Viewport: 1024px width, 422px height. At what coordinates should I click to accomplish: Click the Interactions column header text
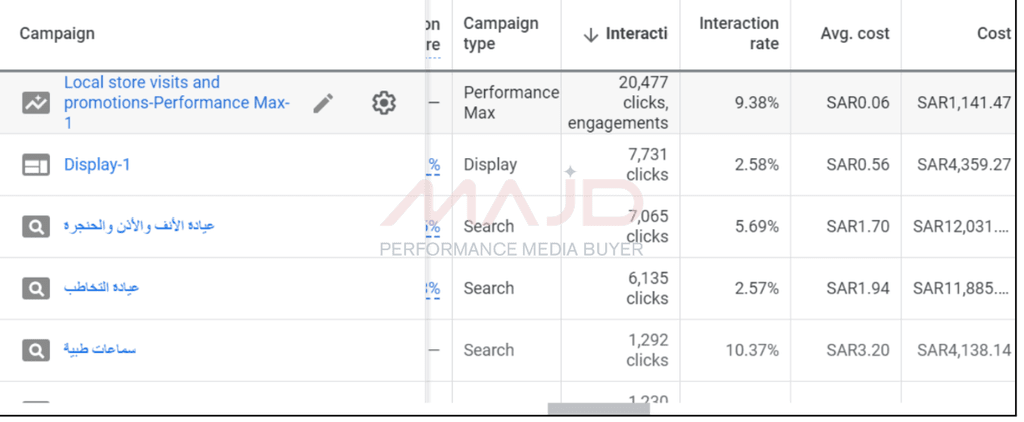[x=636, y=34]
